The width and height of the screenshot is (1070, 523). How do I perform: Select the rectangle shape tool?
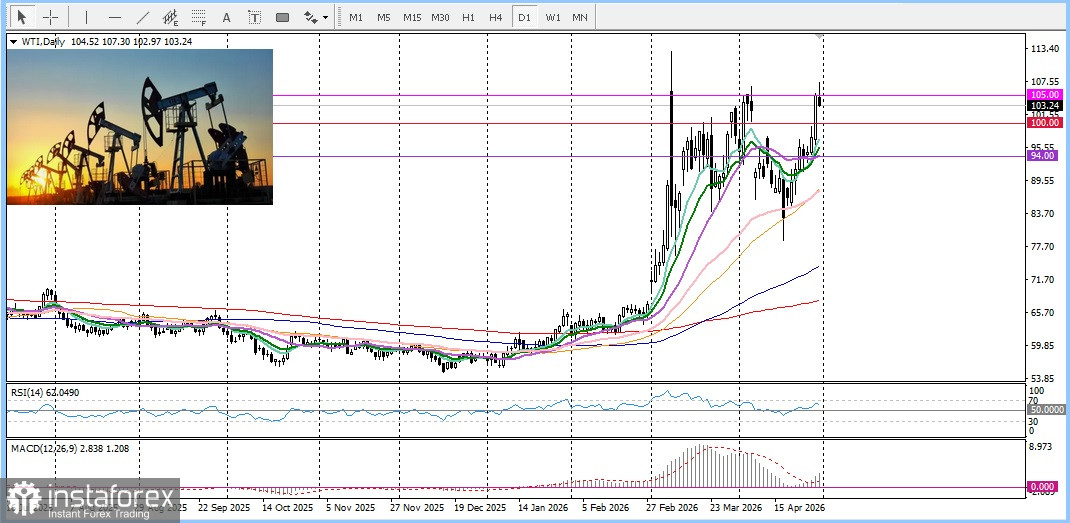[x=282, y=17]
